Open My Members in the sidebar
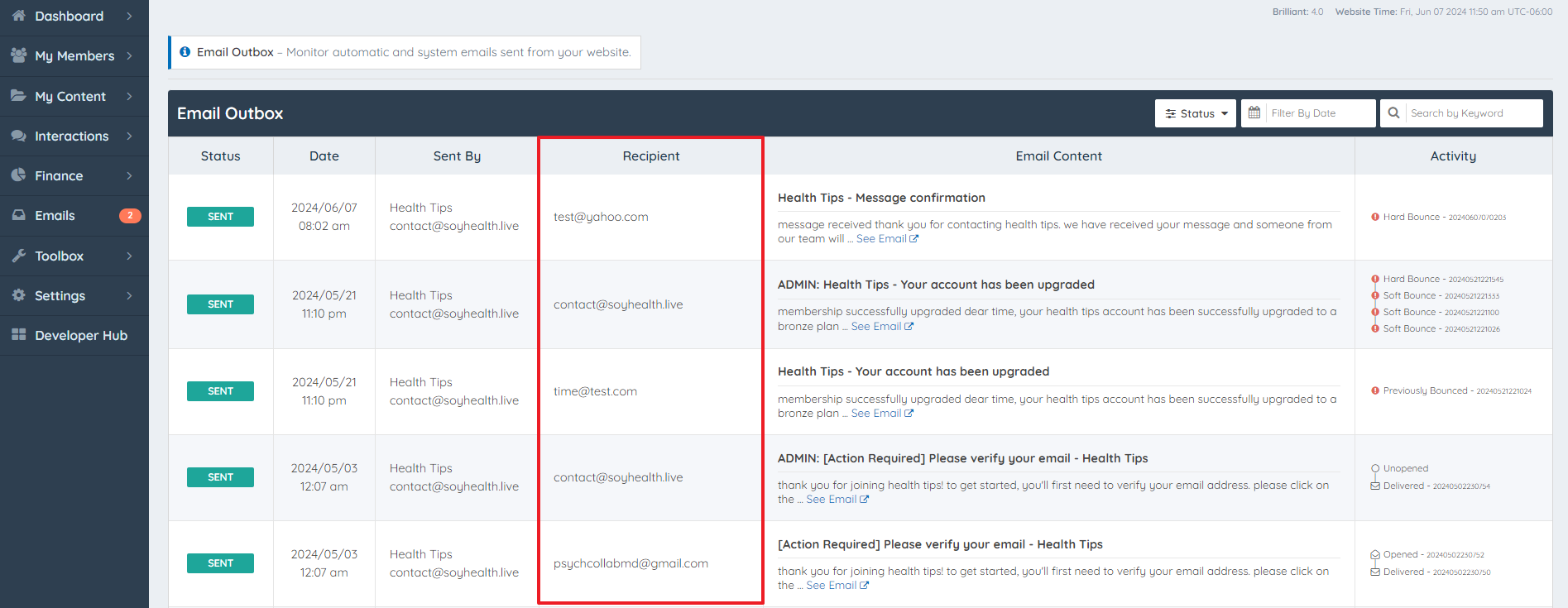The image size is (1568, 608). 74,55
